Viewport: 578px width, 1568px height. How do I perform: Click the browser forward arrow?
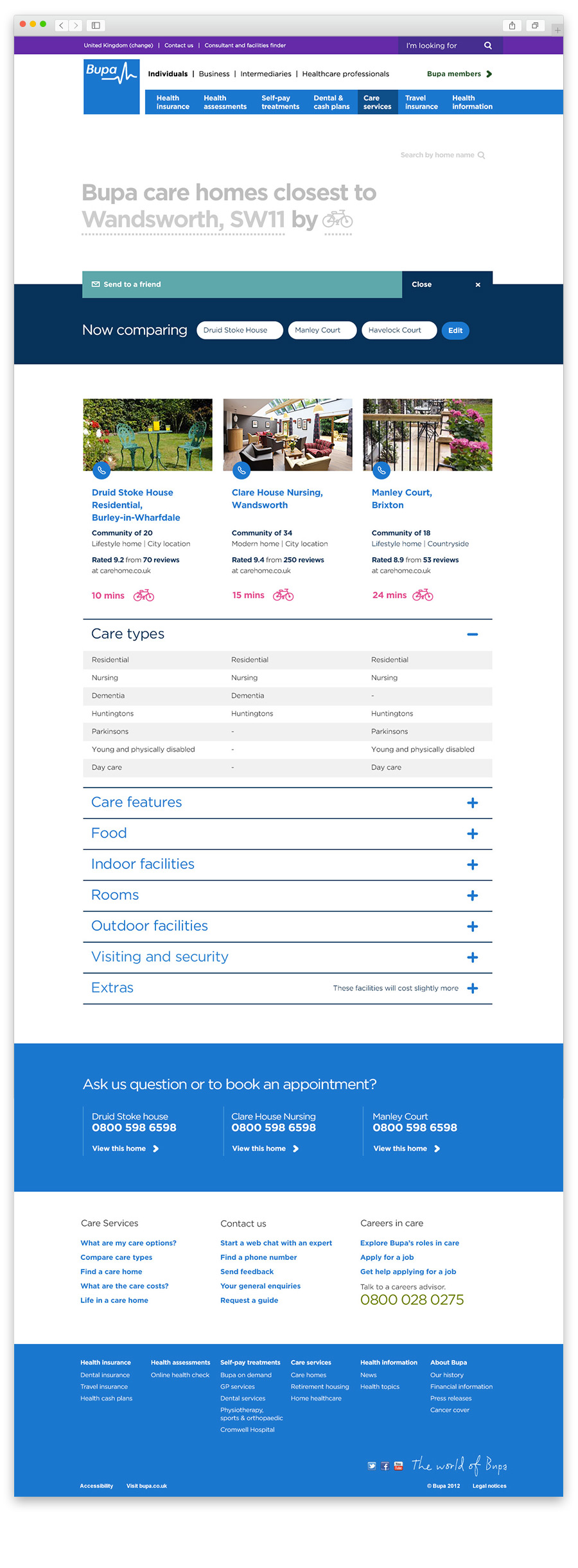pos(76,26)
